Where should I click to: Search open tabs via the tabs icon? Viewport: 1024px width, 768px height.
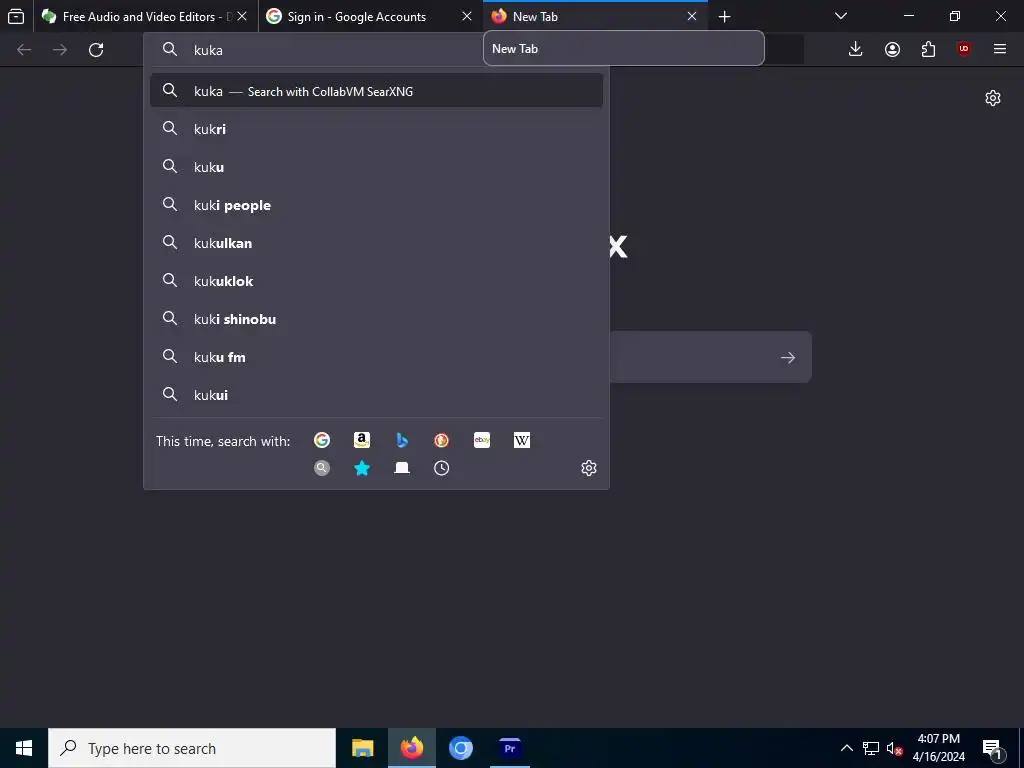[402, 468]
